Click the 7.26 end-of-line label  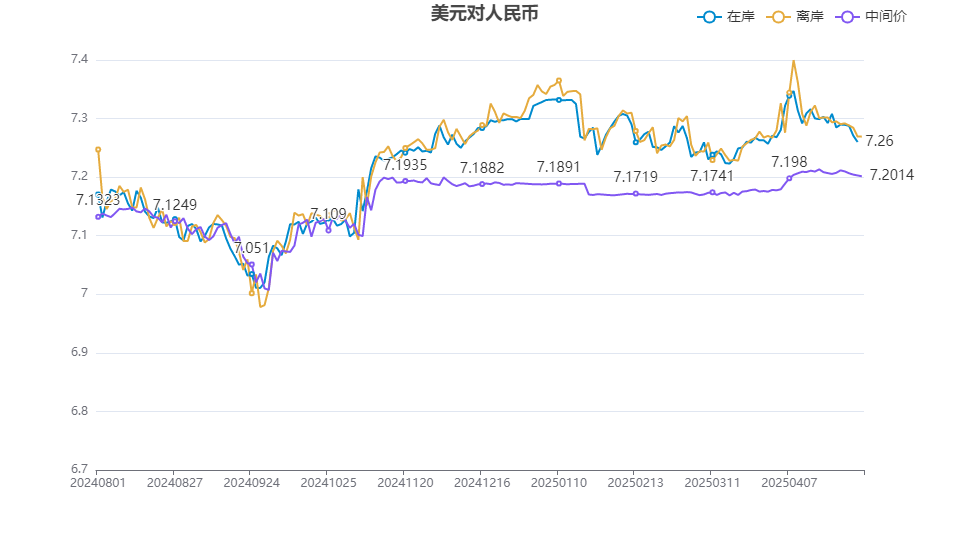[880, 141]
